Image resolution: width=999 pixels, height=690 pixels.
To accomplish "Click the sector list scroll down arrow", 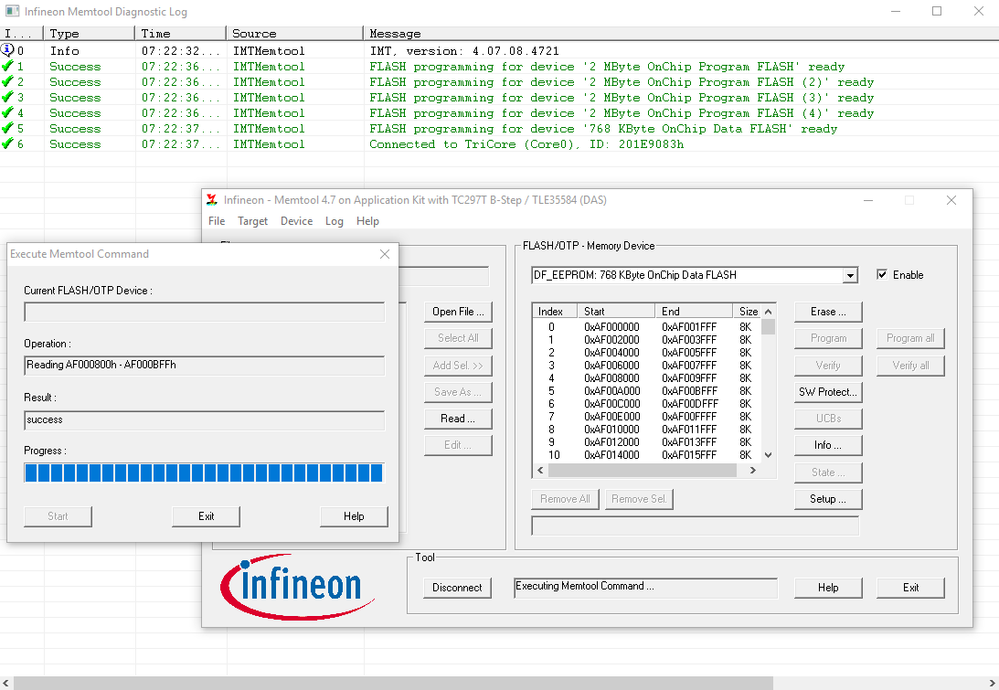I will point(768,455).
